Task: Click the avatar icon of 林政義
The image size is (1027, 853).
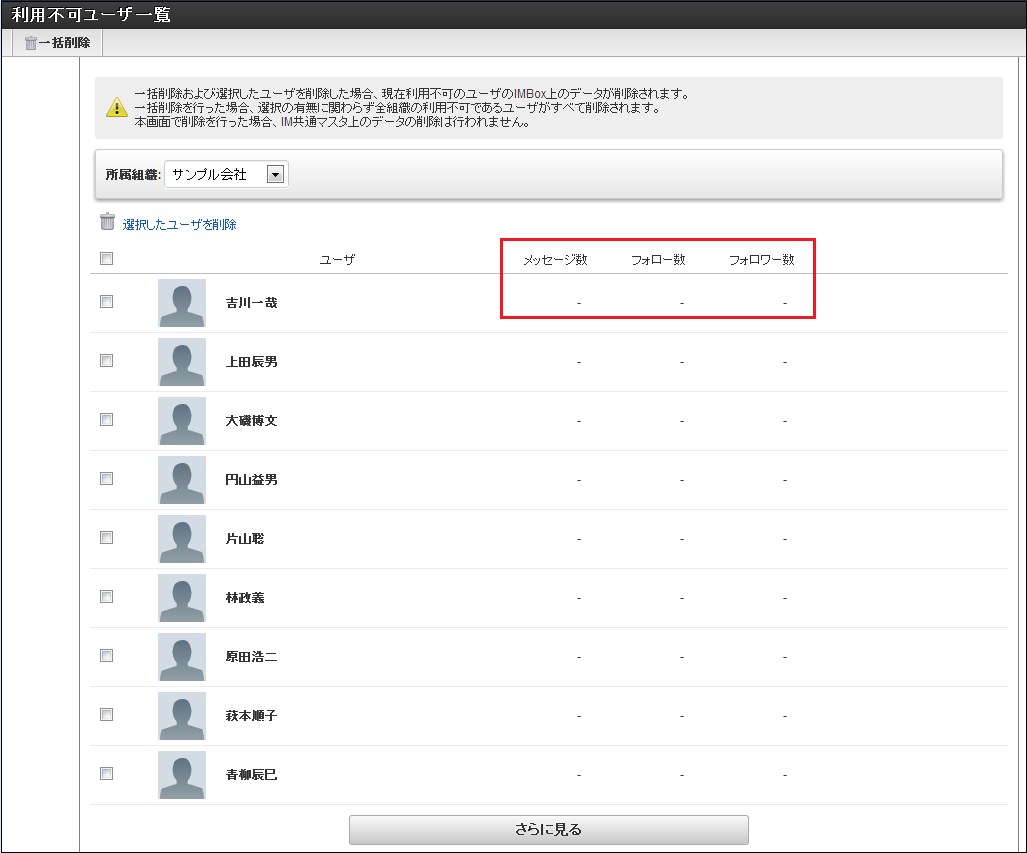Action: pyautogui.click(x=182, y=597)
